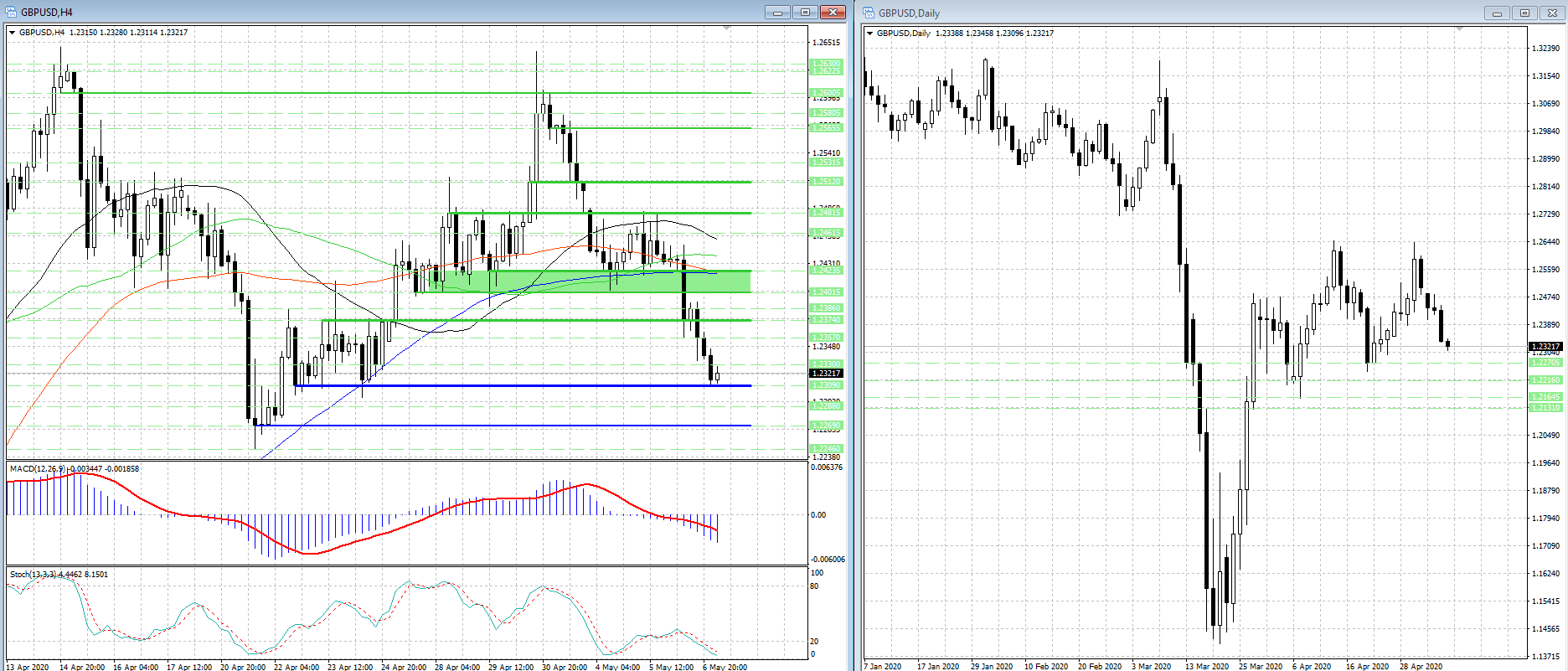Image resolution: width=1568 pixels, height=671 pixels.
Task: Click the green 1.22160 level tag on Daily chart
Action: (x=1545, y=379)
